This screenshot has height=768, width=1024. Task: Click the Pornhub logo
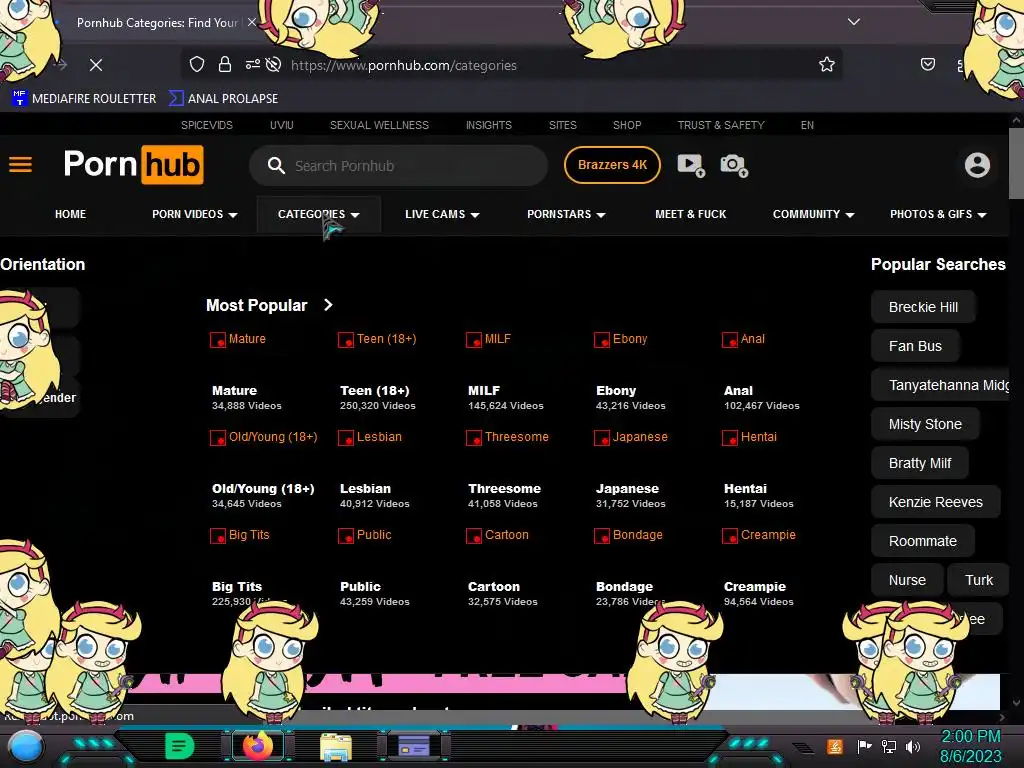pos(133,165)
